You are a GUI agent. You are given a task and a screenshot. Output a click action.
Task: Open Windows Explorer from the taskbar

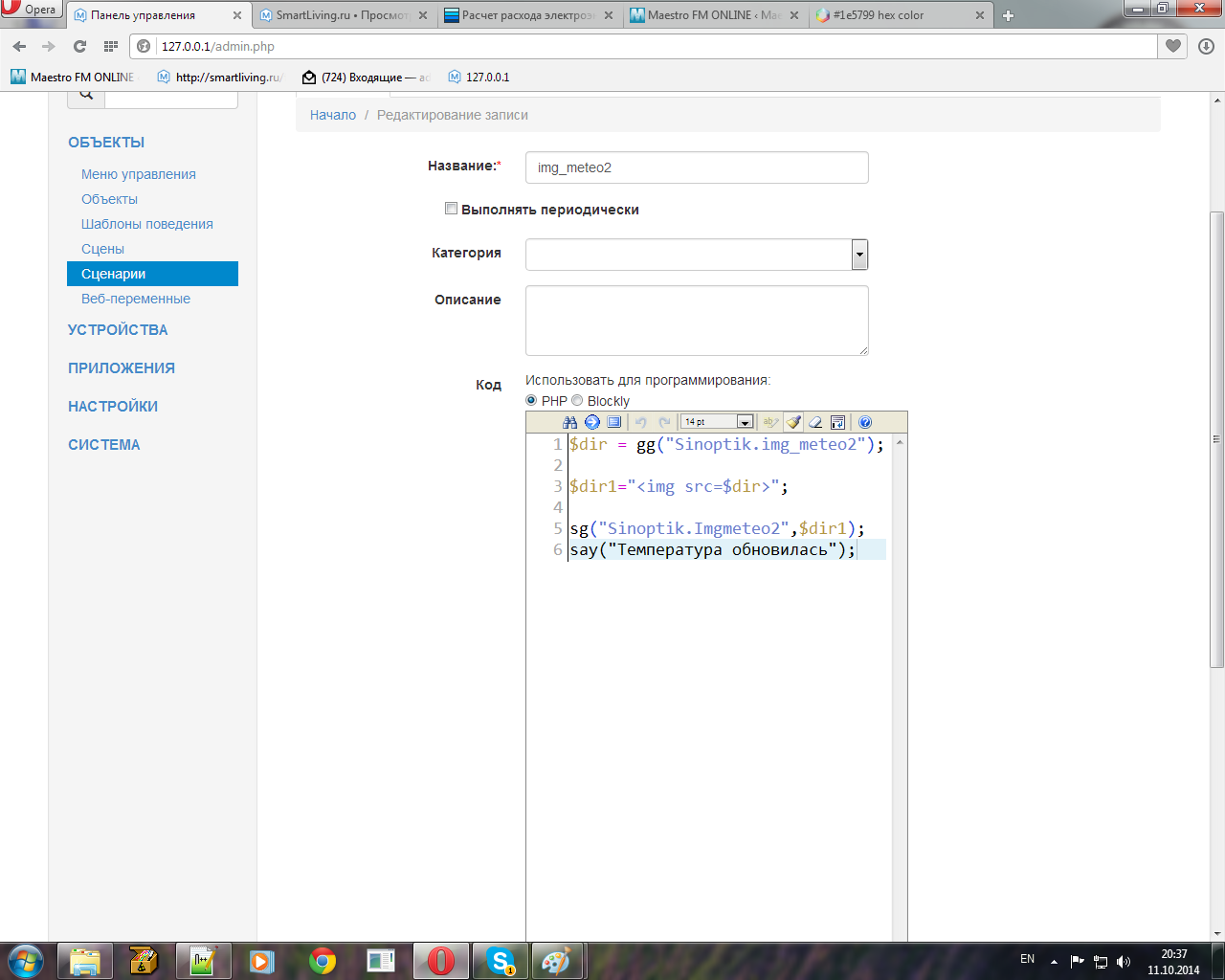coord(85,961)
